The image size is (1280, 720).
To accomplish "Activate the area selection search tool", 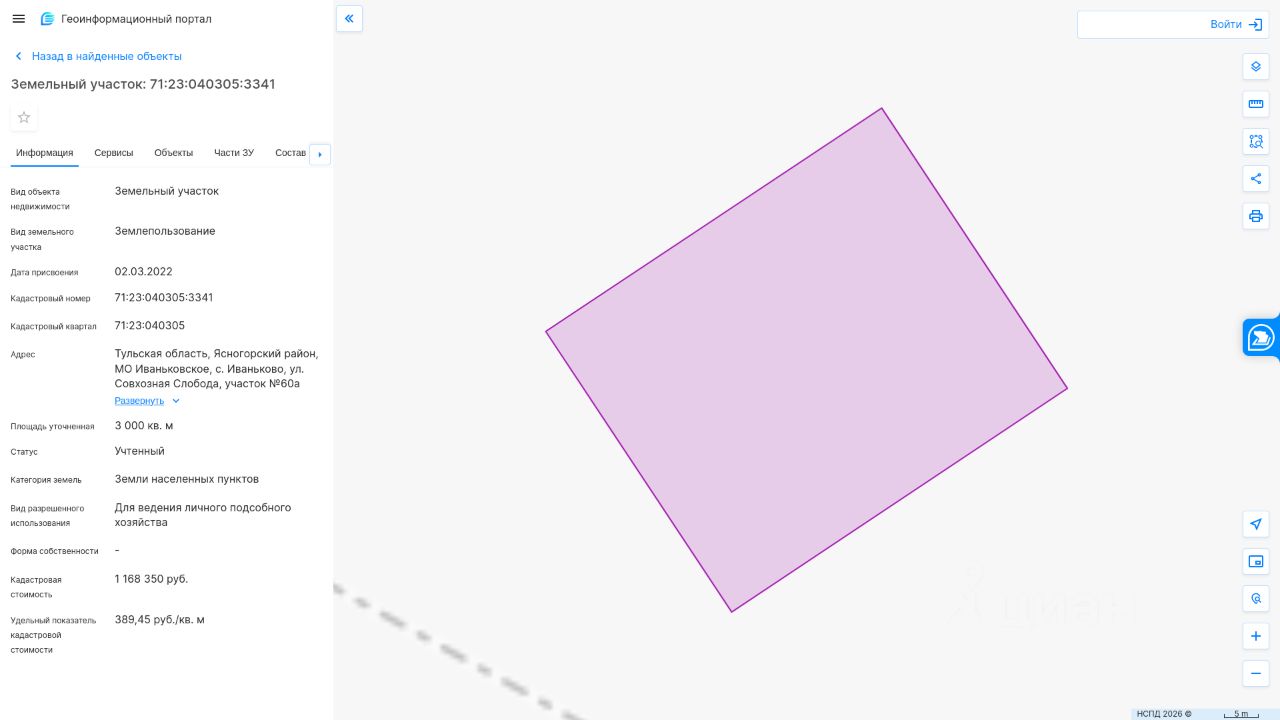I will point(1256,141).
